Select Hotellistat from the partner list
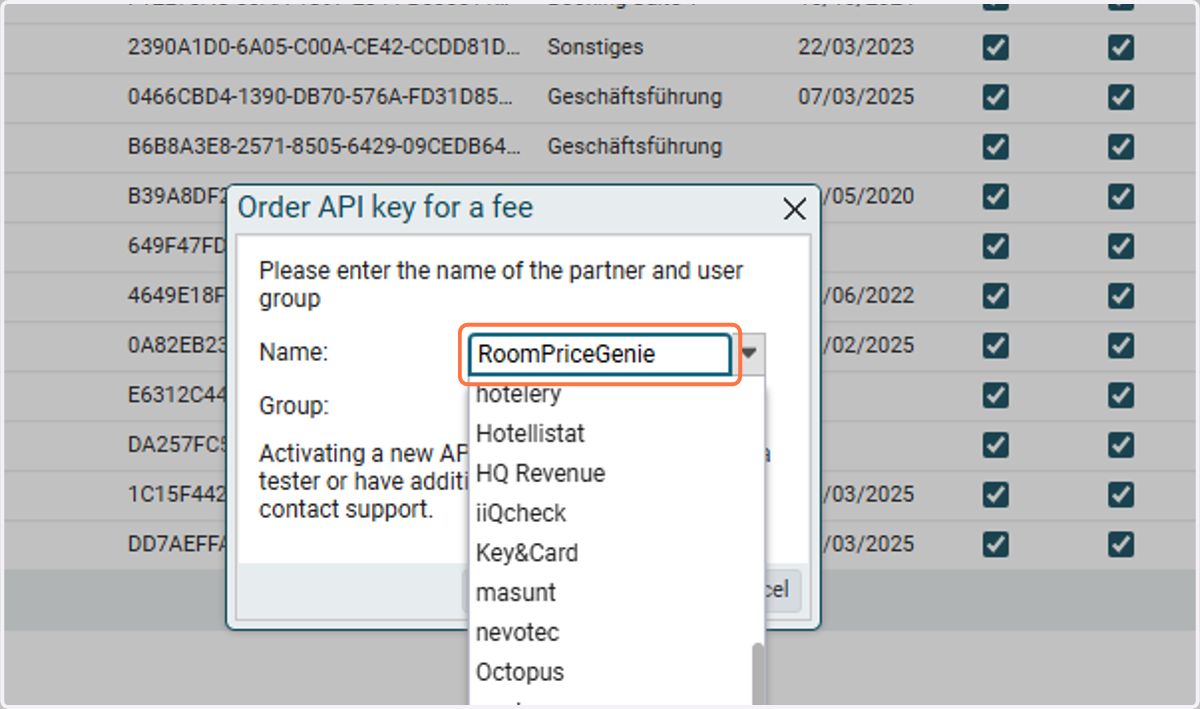Image resolution: width=1200 pixels, height=709 pixels. click(x=530, y=433)
